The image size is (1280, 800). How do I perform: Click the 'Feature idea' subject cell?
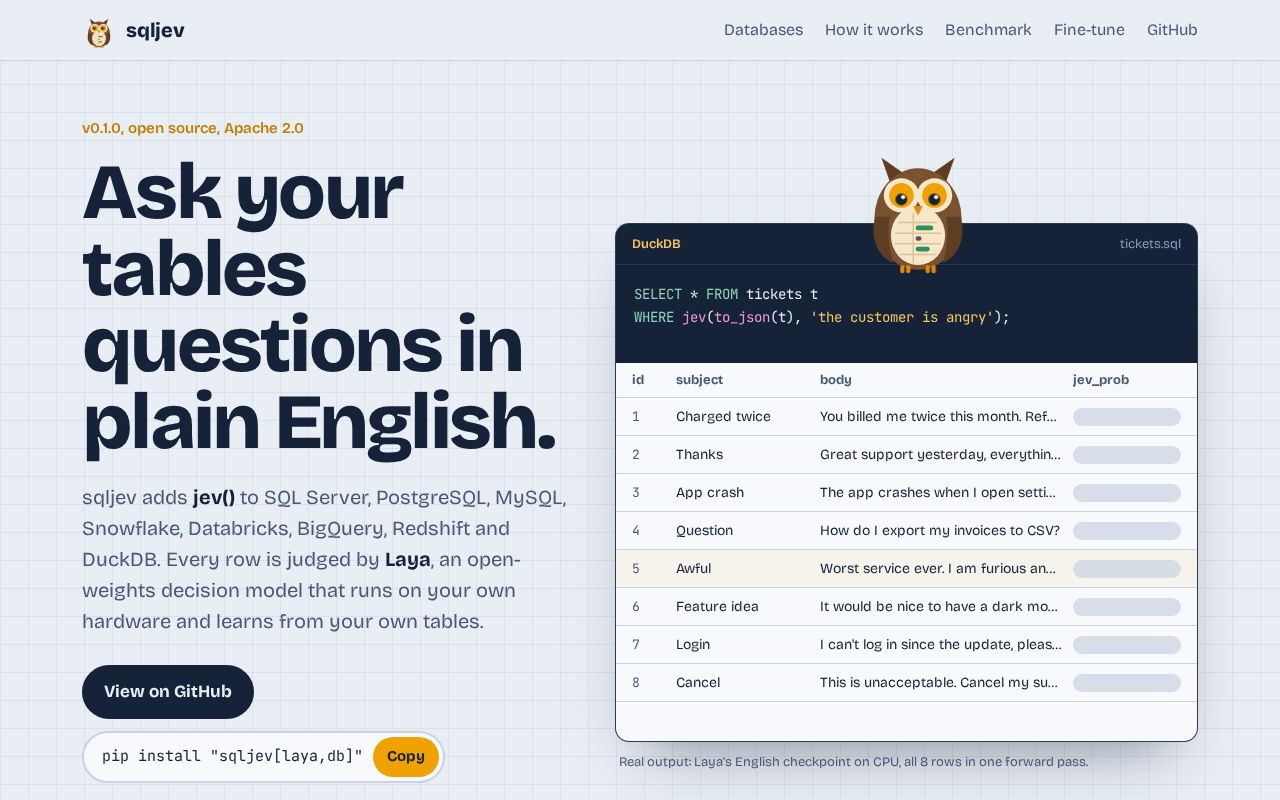[717, 607]
